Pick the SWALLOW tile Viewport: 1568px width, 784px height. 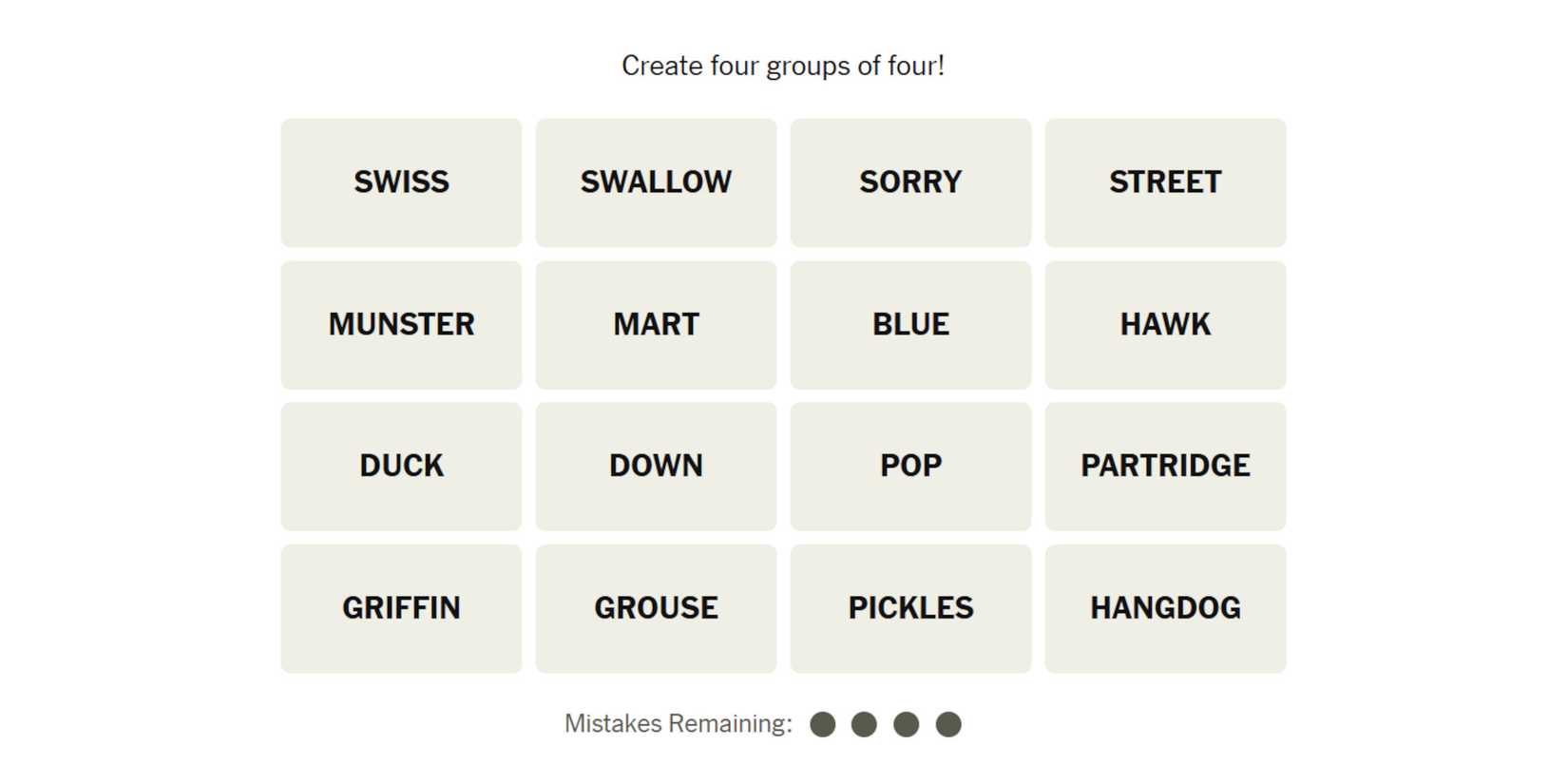[x=656, y=182]
